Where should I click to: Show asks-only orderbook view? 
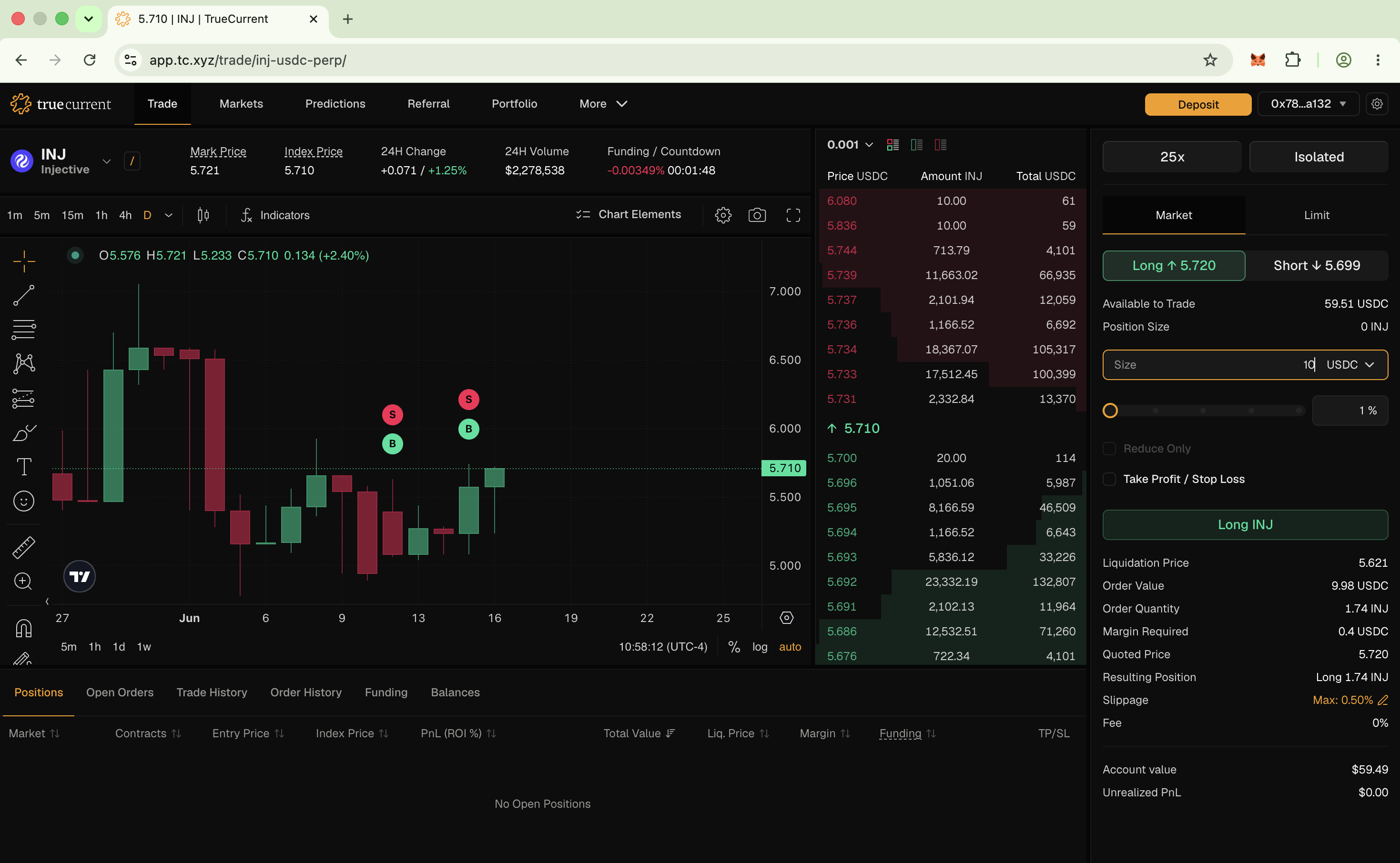pyautogui.click(x=940, y=145)
